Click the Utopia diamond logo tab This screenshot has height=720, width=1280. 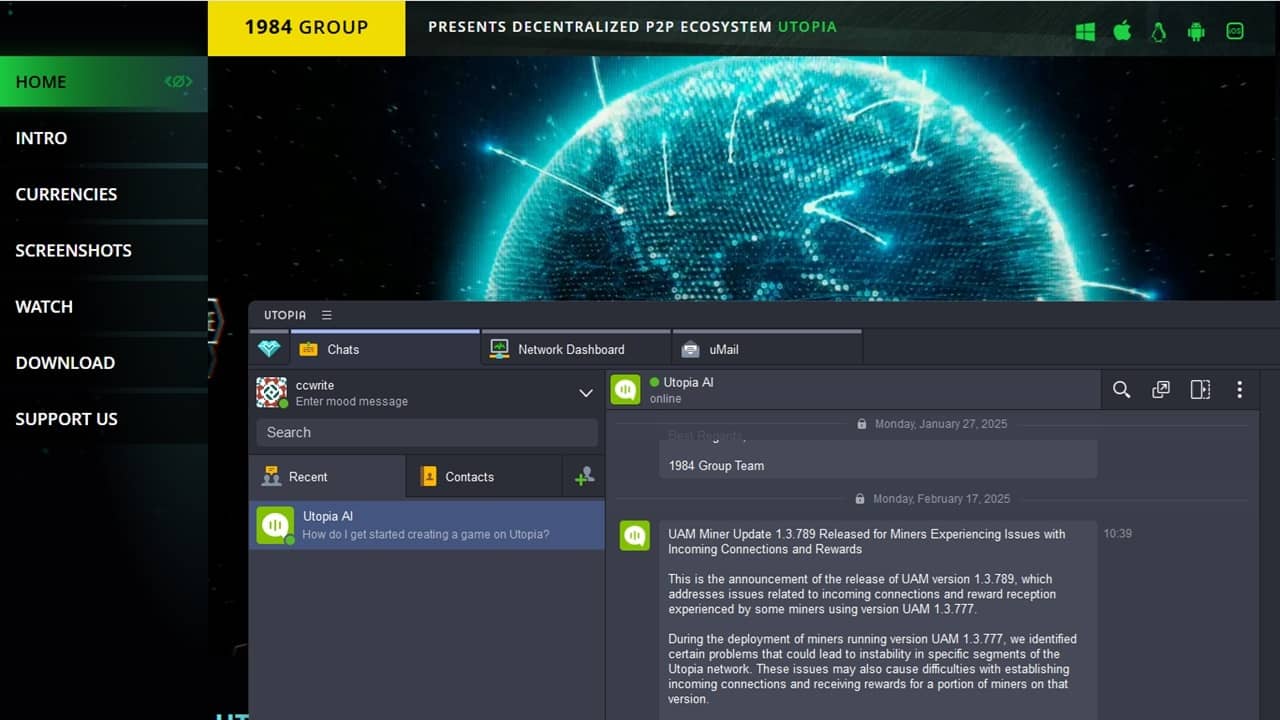pyautogui.click(x=269, y=349)
